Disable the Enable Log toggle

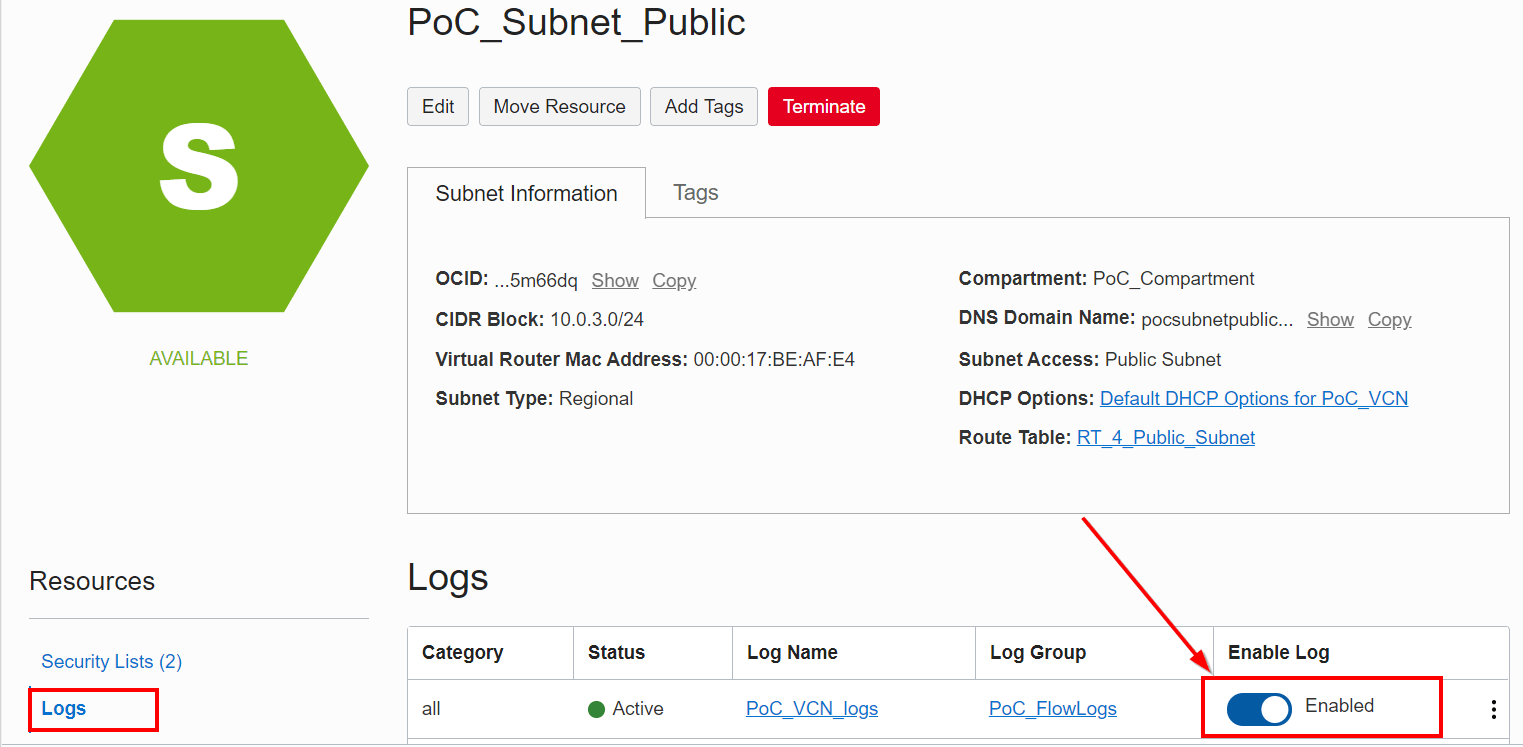1259,708
